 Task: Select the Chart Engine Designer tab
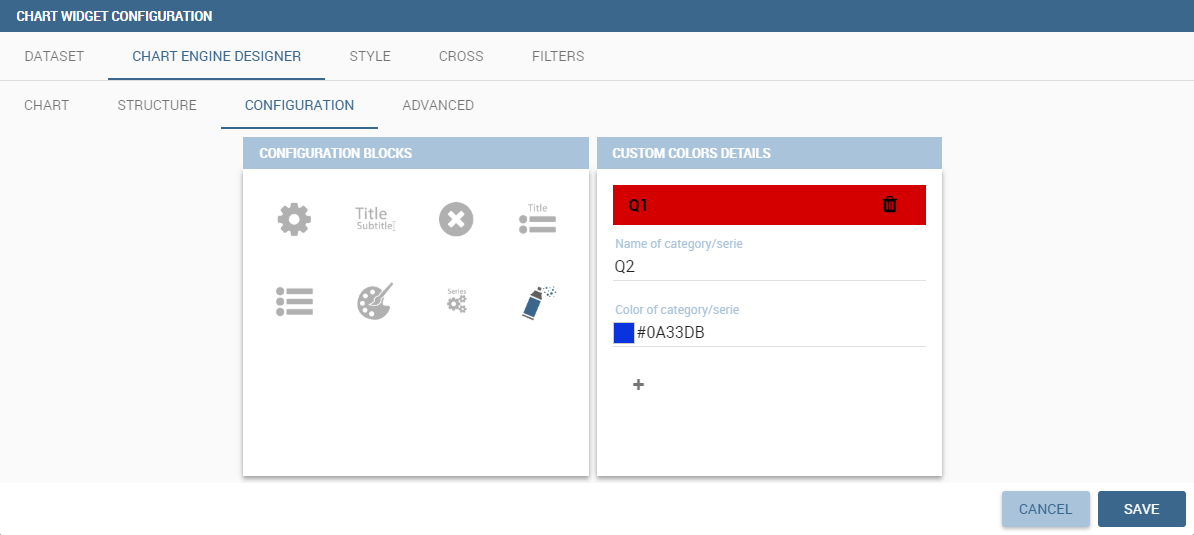click(216, 56)
